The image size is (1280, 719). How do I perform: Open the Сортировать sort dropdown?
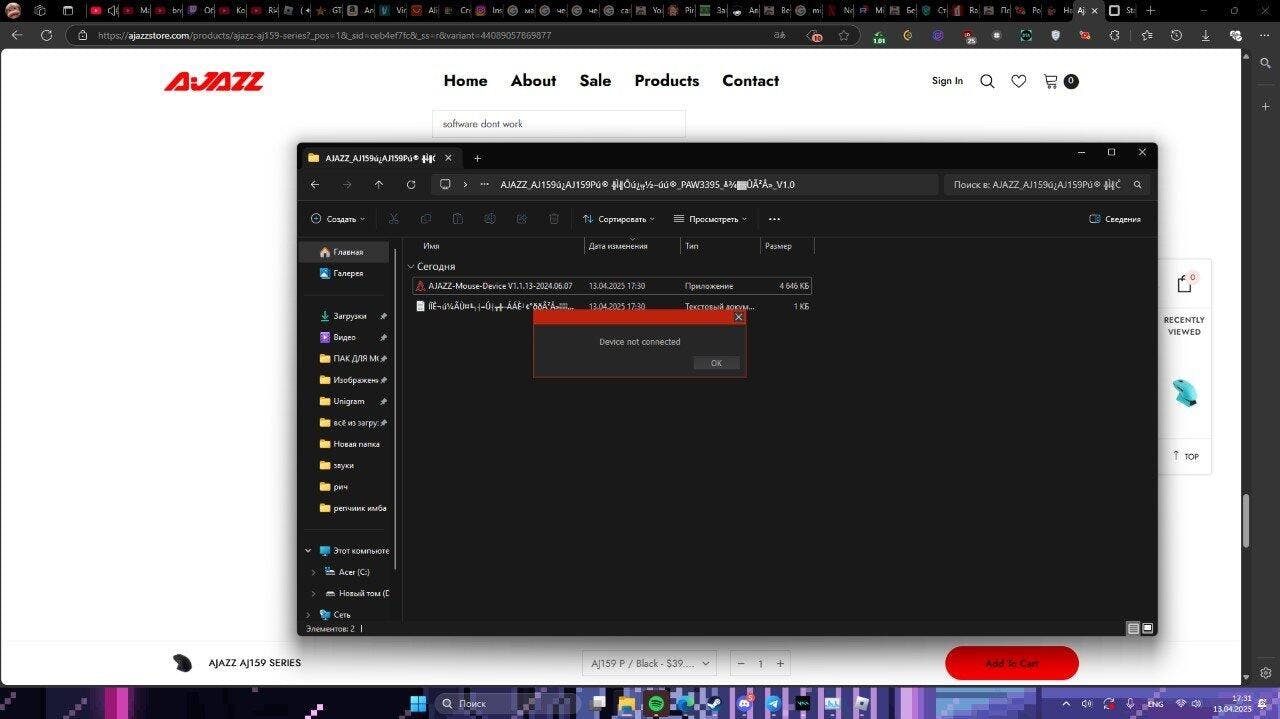click(x=619, y=219)
